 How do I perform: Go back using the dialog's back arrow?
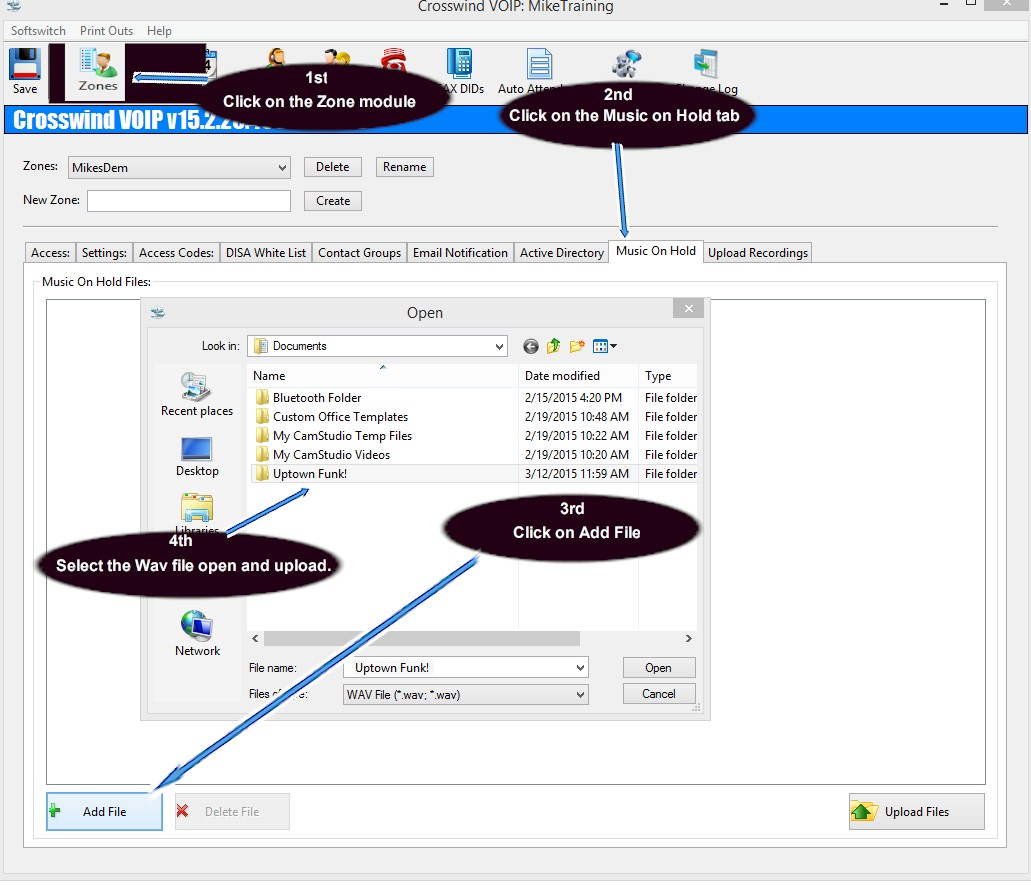click(530, 347)
